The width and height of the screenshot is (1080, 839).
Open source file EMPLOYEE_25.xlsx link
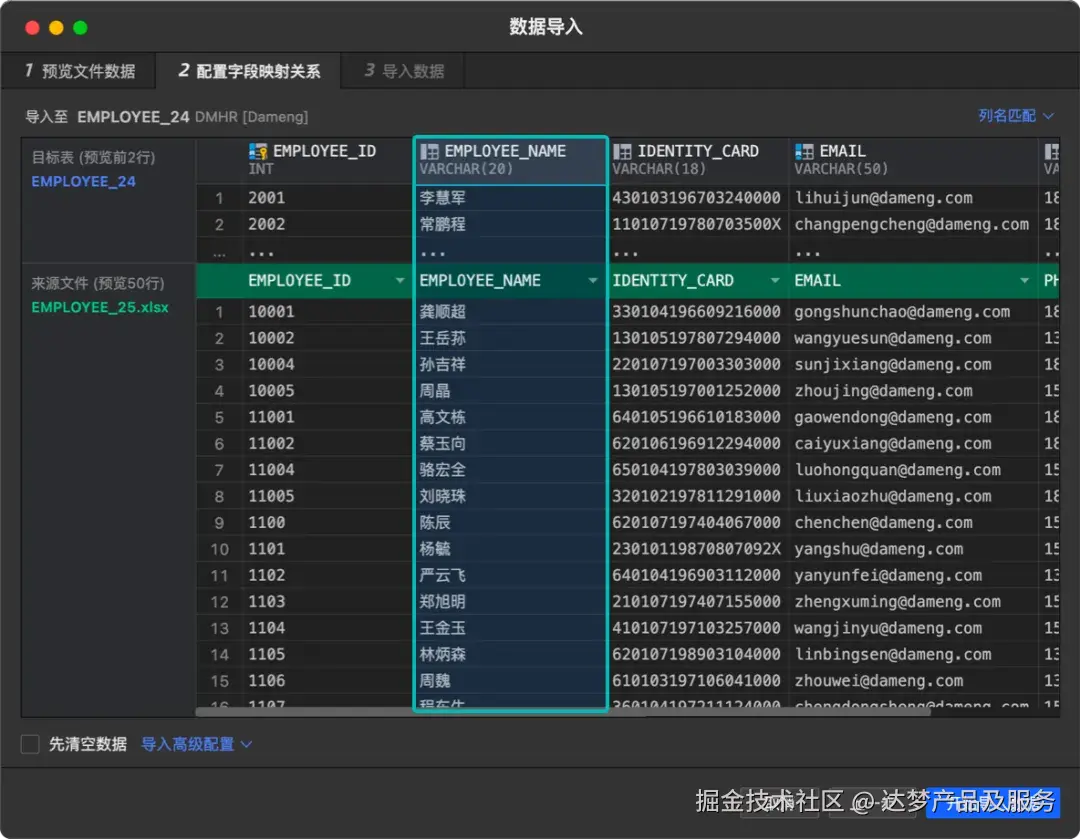[100, 307]
